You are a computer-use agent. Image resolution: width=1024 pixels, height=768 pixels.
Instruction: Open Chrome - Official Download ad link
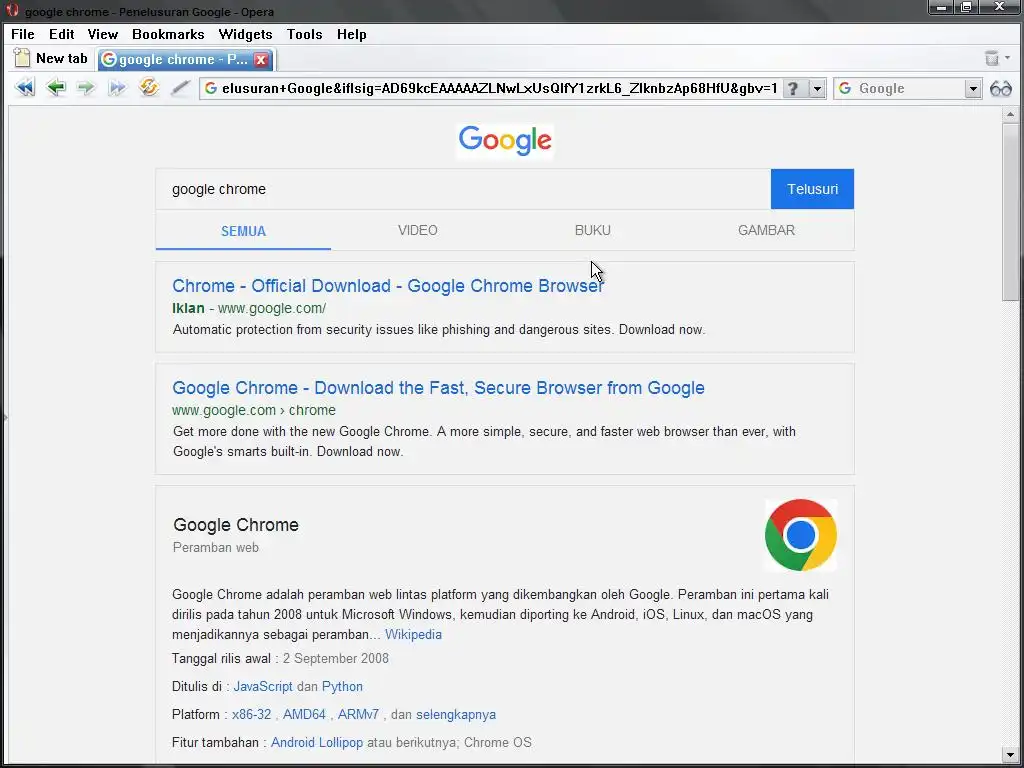pyautogui.click(x=388, y=286)
